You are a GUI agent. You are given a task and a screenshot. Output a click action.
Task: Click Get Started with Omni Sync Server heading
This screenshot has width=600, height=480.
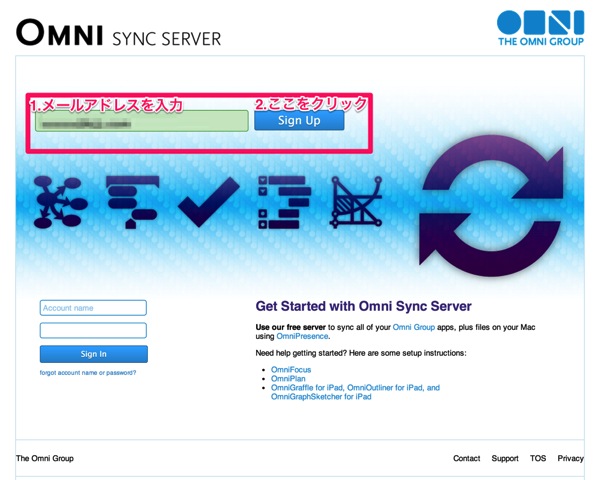click(363, 306)
